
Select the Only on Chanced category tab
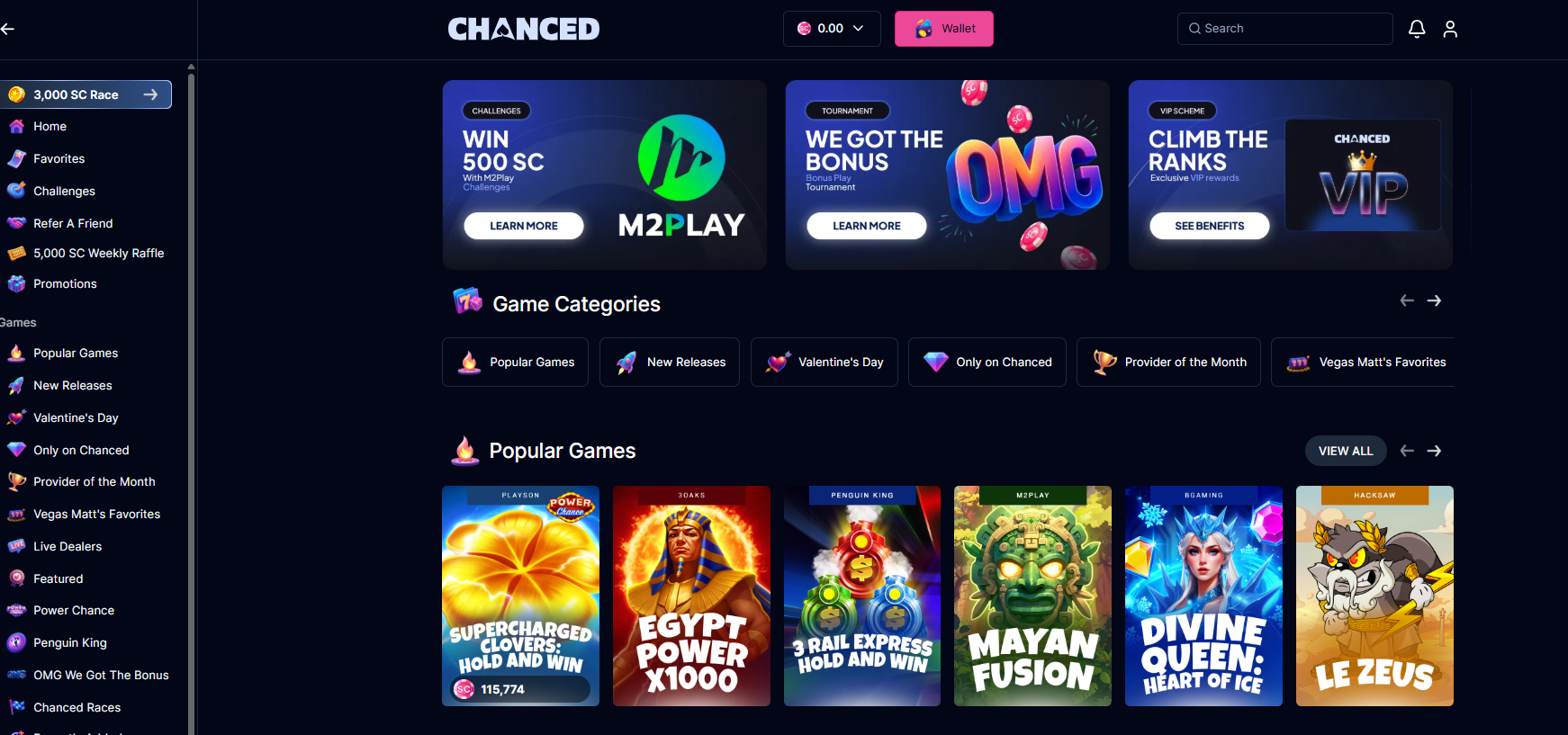[987, 362]
